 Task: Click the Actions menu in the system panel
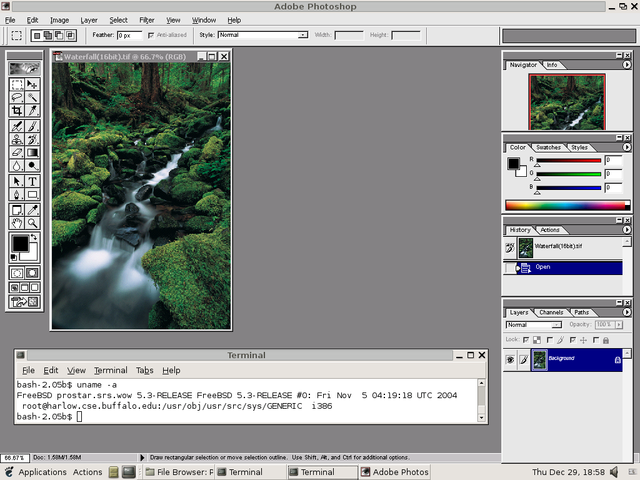pyautogui.click(x=88, y=472)
